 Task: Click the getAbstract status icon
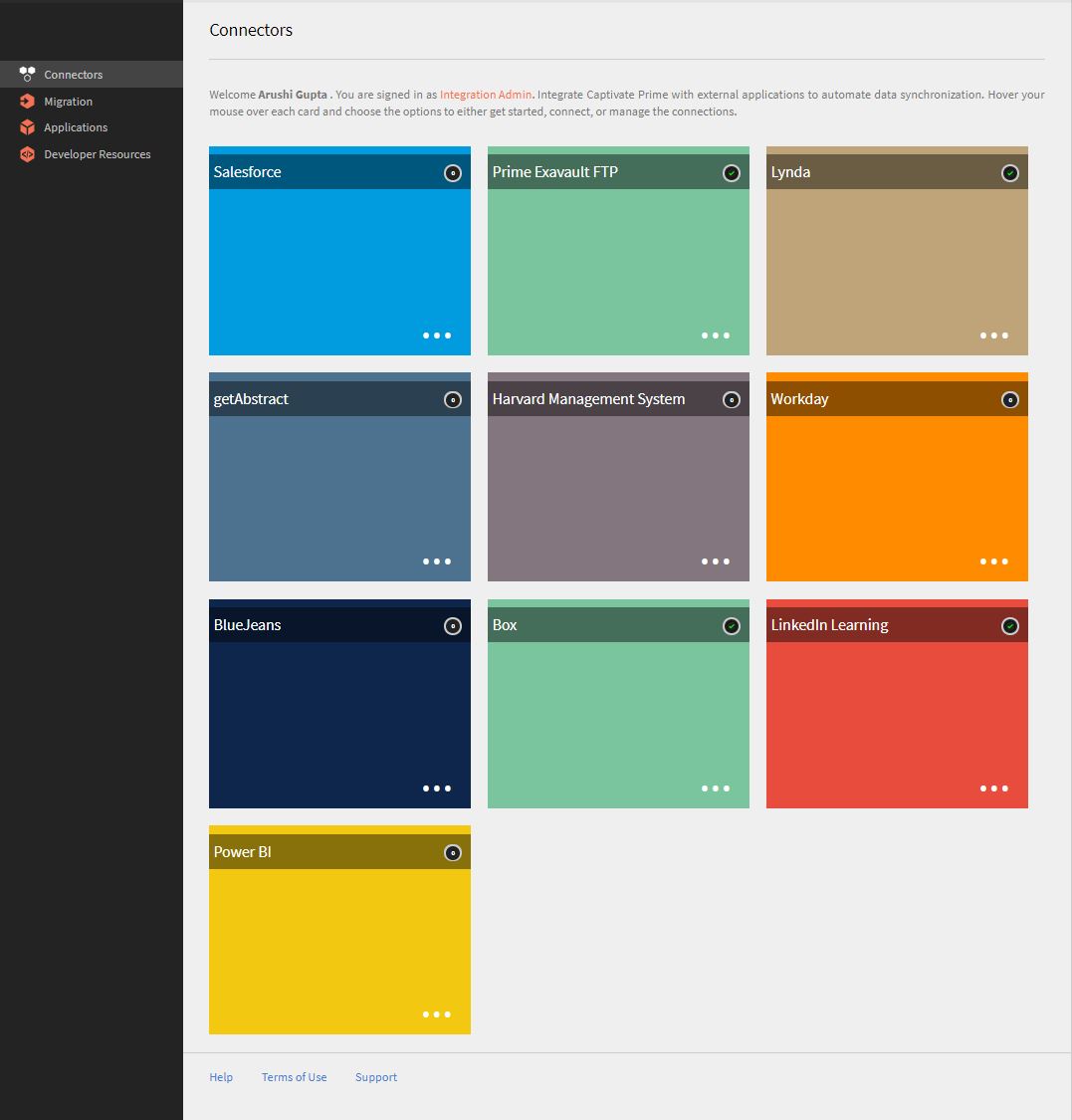click(x=453, y=400)
